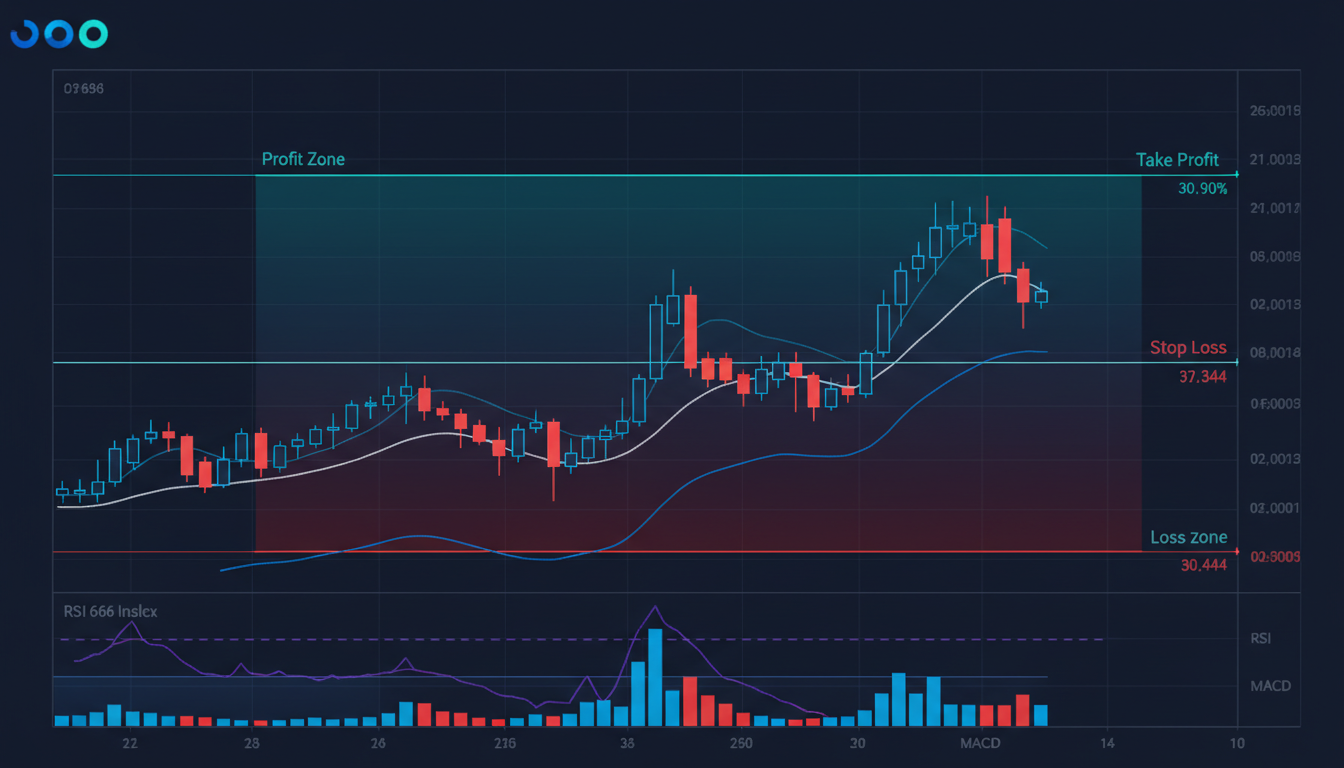The height and width of the screenshot is (768, 1344).
Task: Open the 03696 chart code selector
Action: click(x=83, y=89)
